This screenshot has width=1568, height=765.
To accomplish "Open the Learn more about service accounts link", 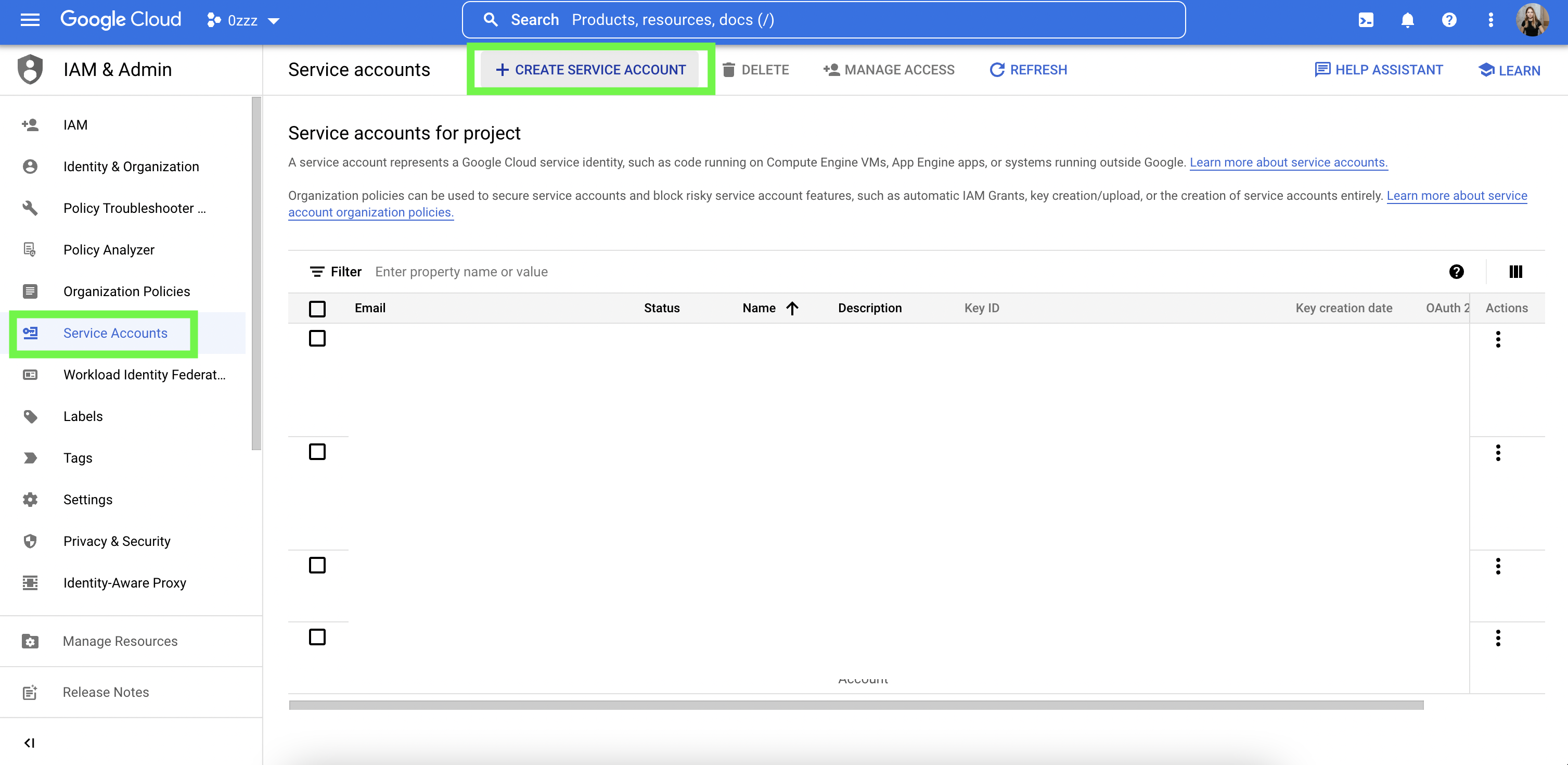I will coord(1289,162).
